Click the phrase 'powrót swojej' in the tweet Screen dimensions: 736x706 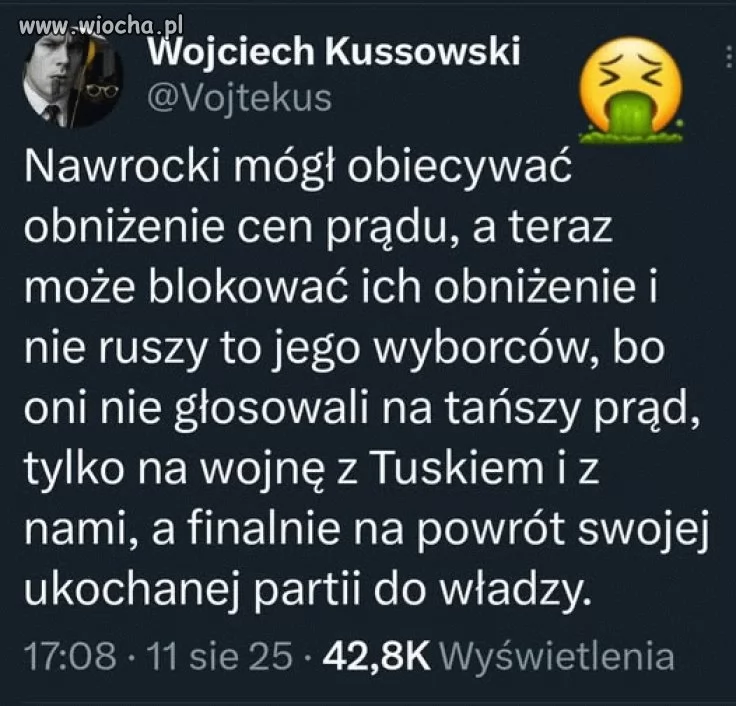[x=562, y=530]
